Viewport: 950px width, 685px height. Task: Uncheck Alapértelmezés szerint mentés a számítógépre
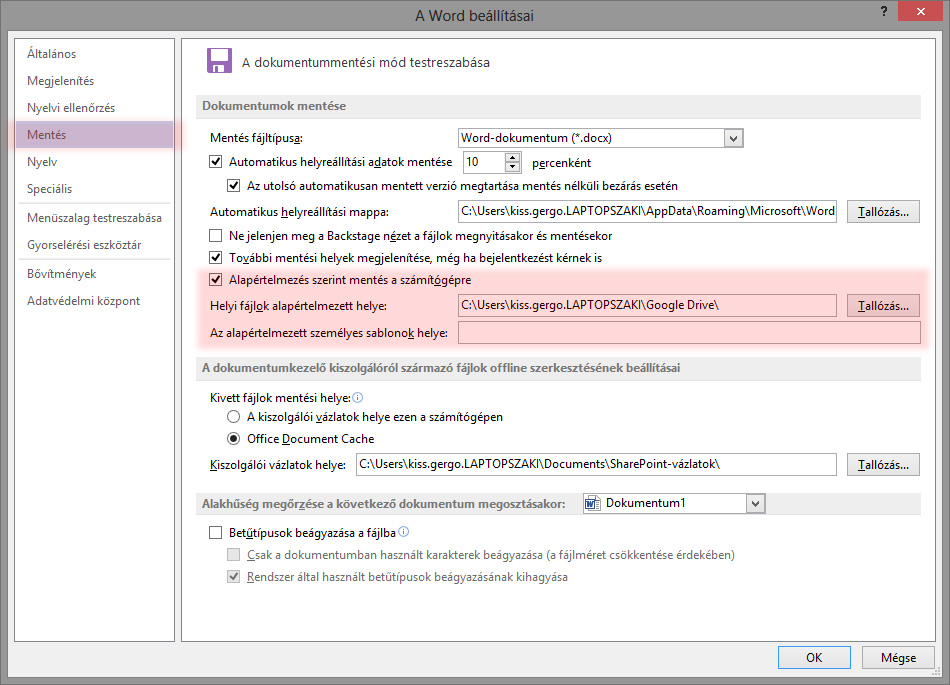(x=216, y=280)
